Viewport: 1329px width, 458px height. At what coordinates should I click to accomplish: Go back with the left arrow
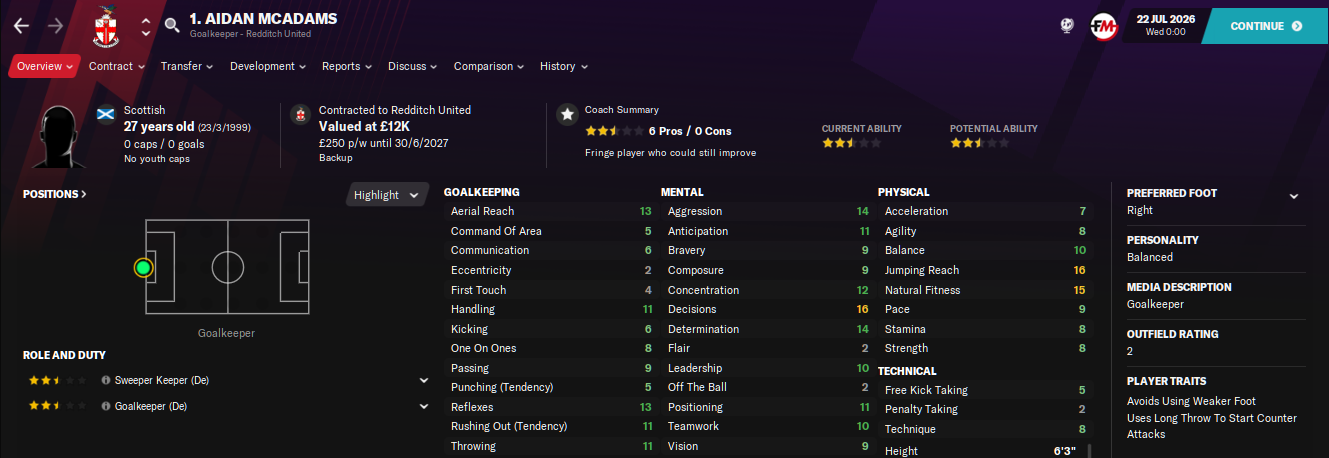(21, 26)
